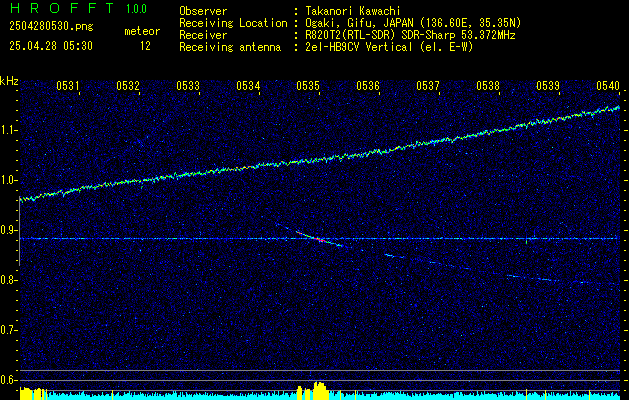The width and height of the screenshot is (629, 400).
Task: Click the kHz axis unit label
Action: [9, 81]
